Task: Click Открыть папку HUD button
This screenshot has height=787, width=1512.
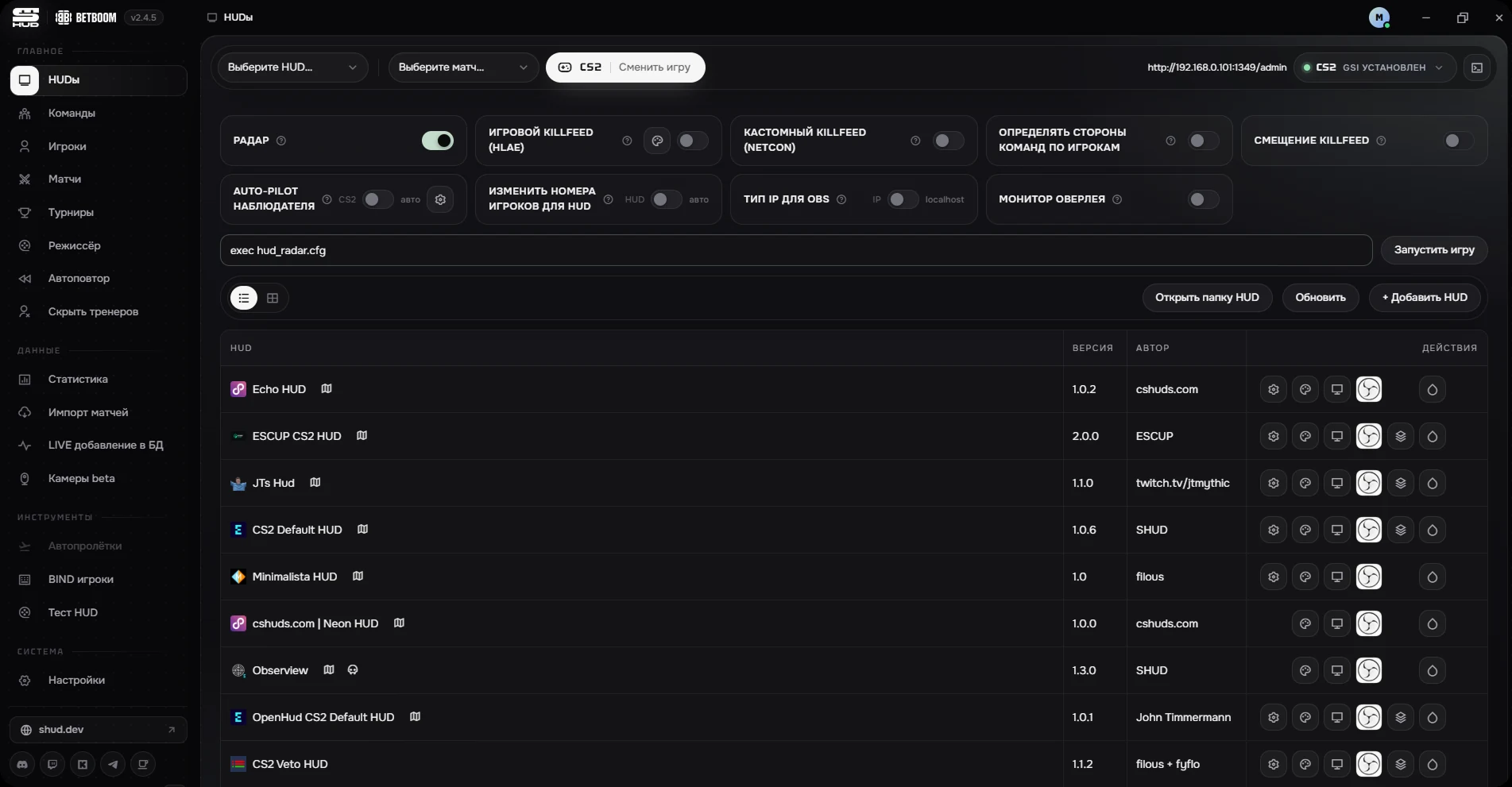Action: click(1207, 298)
